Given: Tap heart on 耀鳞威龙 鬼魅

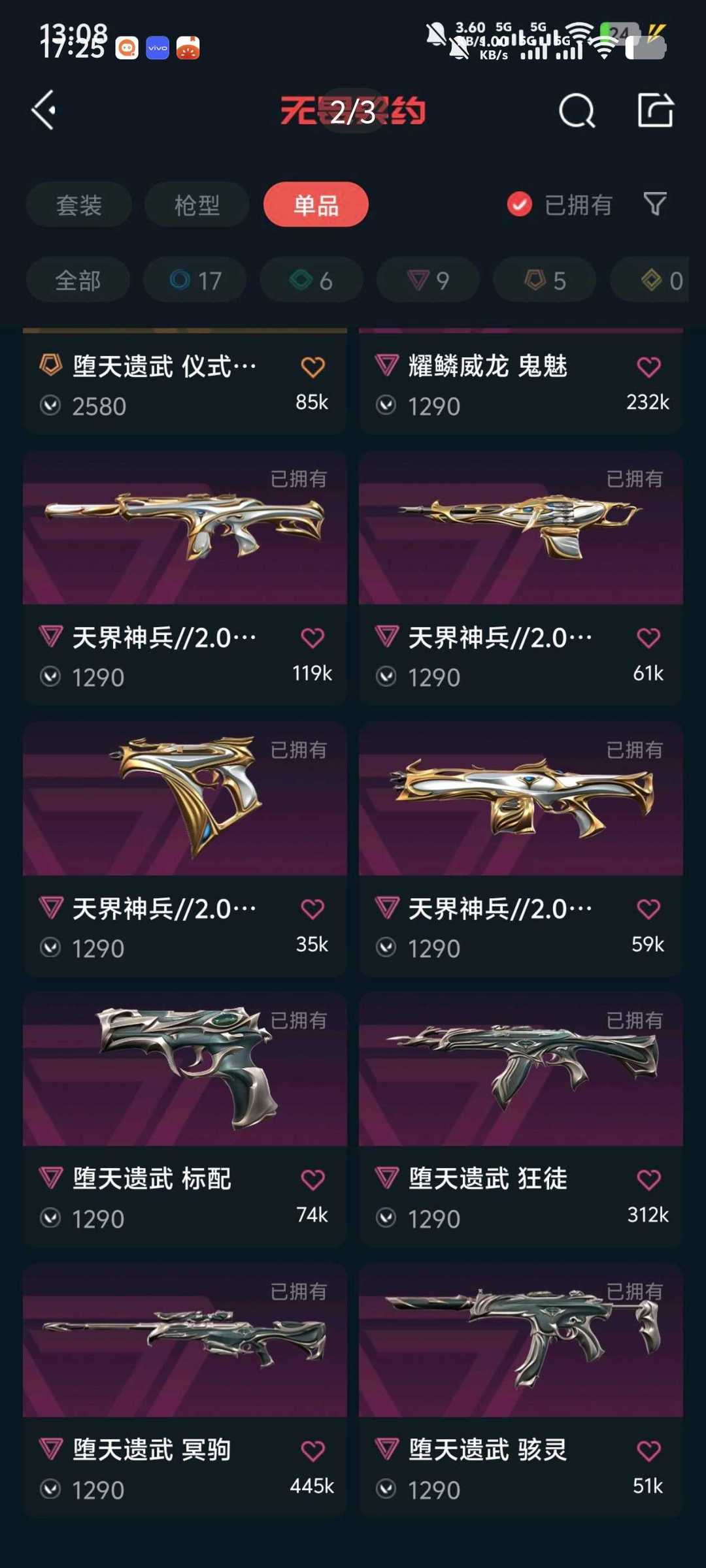Looking at the screenshot, I should click(649, 367).
